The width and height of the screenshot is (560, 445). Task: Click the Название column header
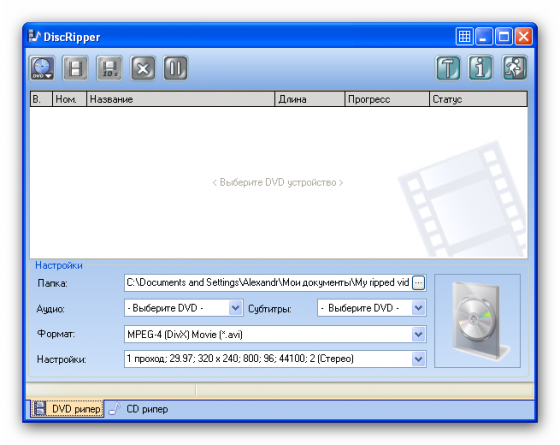(181, 99)
